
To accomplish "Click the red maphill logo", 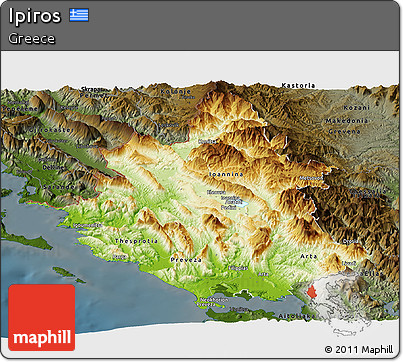I will tap(42, 317).
